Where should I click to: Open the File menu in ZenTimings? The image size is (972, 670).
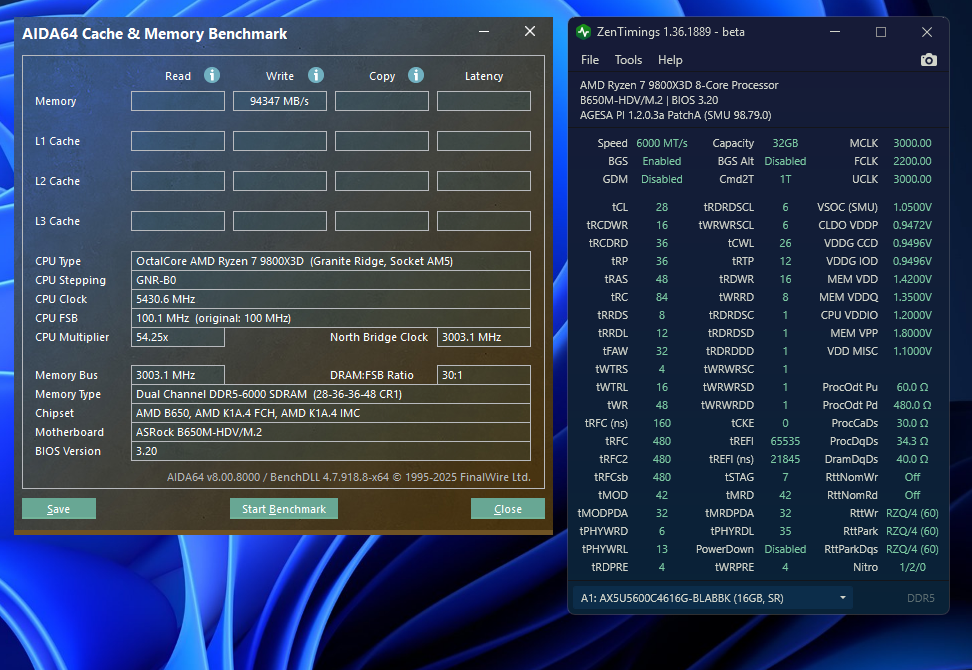pyautogui.click(x=590, y=60)
